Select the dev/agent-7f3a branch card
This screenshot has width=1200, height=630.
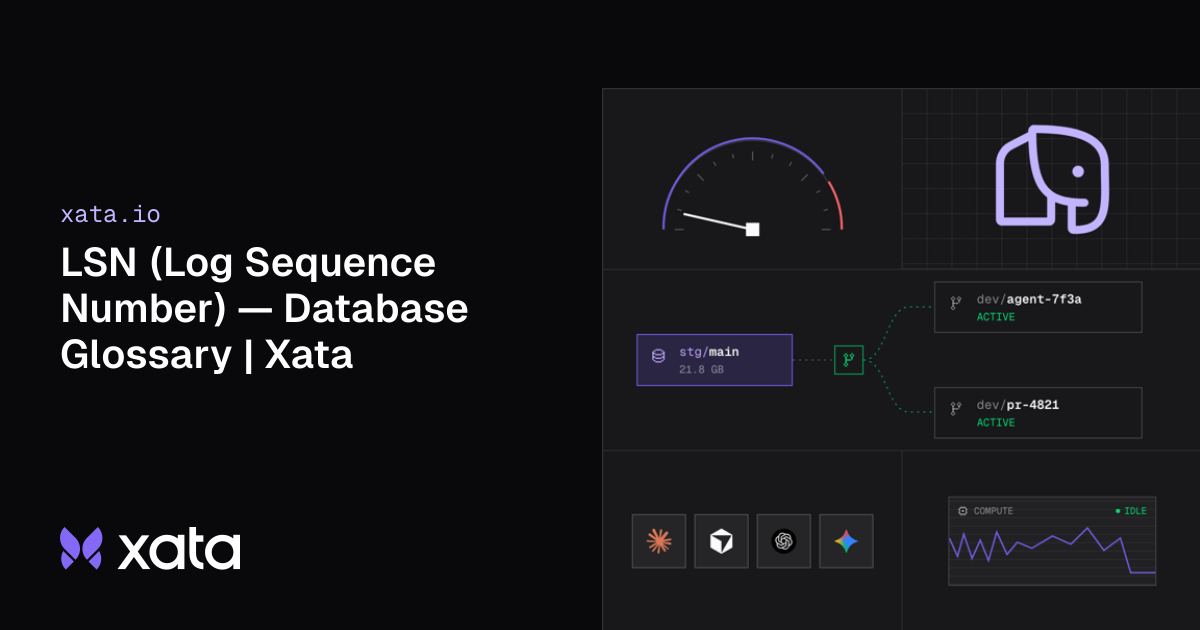point(1038,307)
